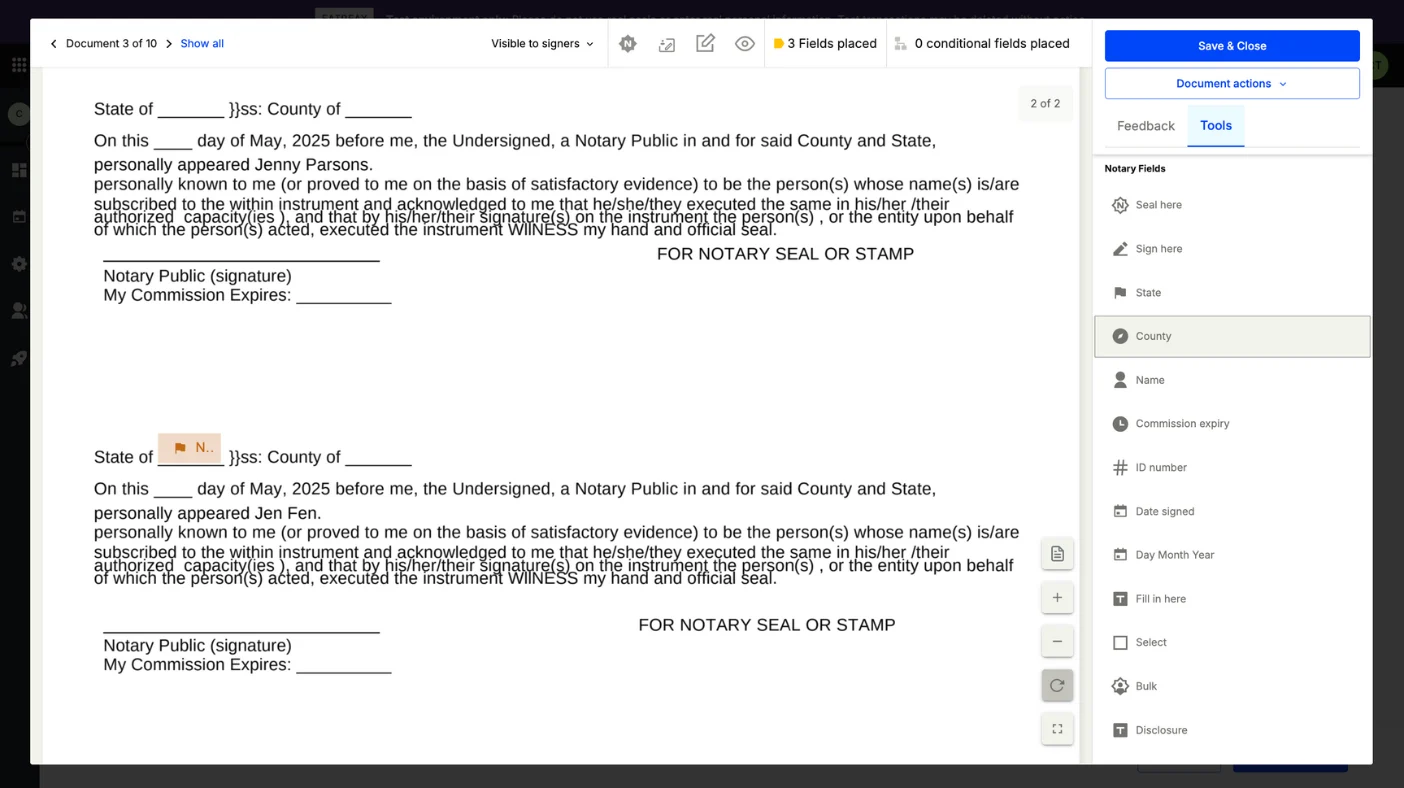This screenshot has height=788, width=1404.
Task: Click 'personally appeared Jenny Parsons.' text
Action: tap(233, 165)
